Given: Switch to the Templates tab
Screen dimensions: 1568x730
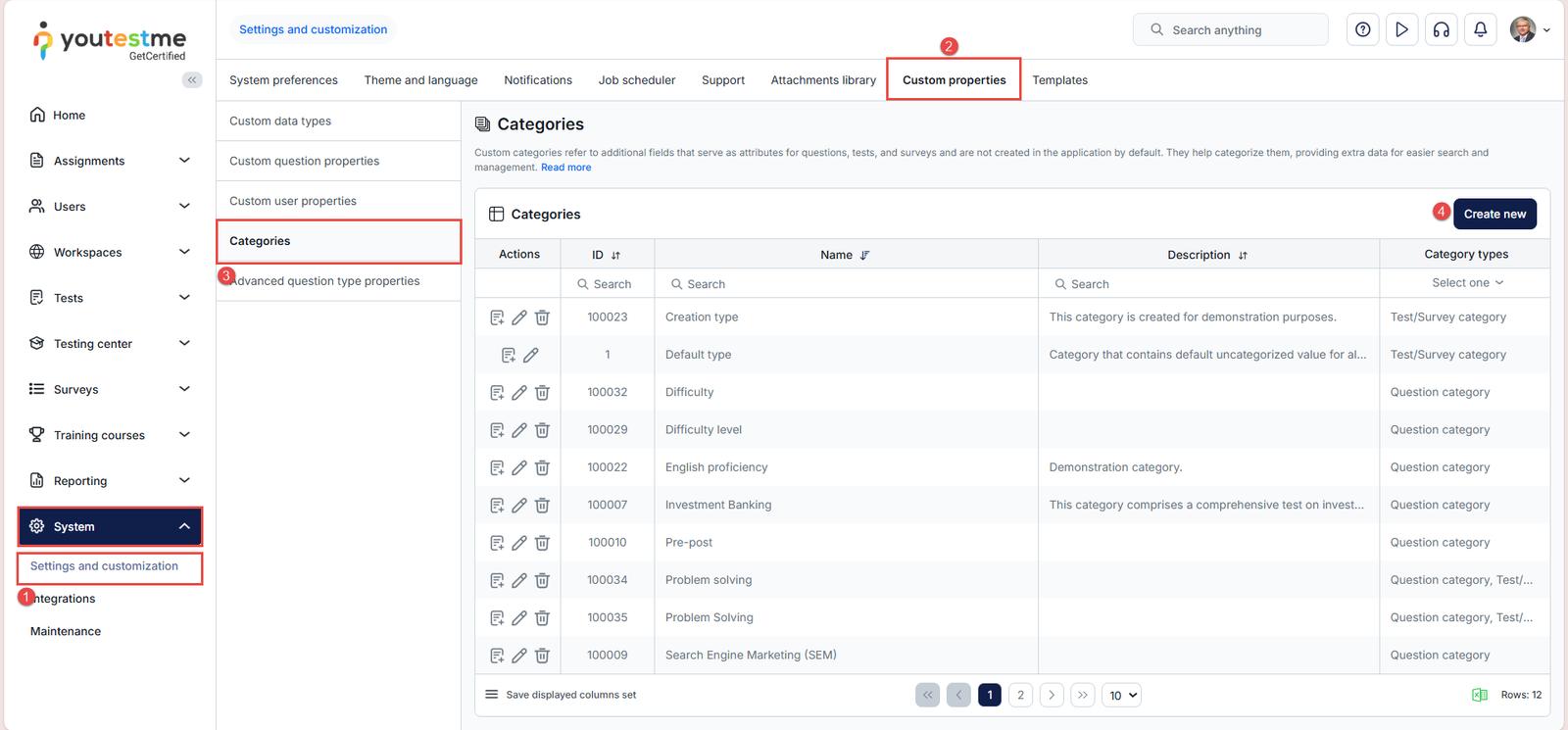Looking at the screenshot, I should [x=1059, y=80].
